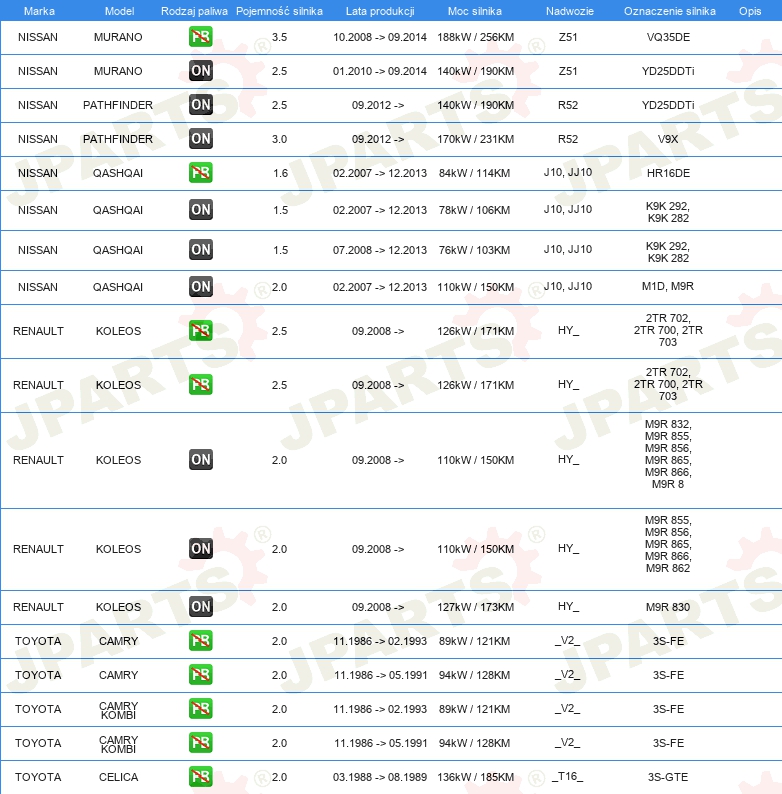
Task: Select engine code VQ35DE
Action: [x=668, y=37]
